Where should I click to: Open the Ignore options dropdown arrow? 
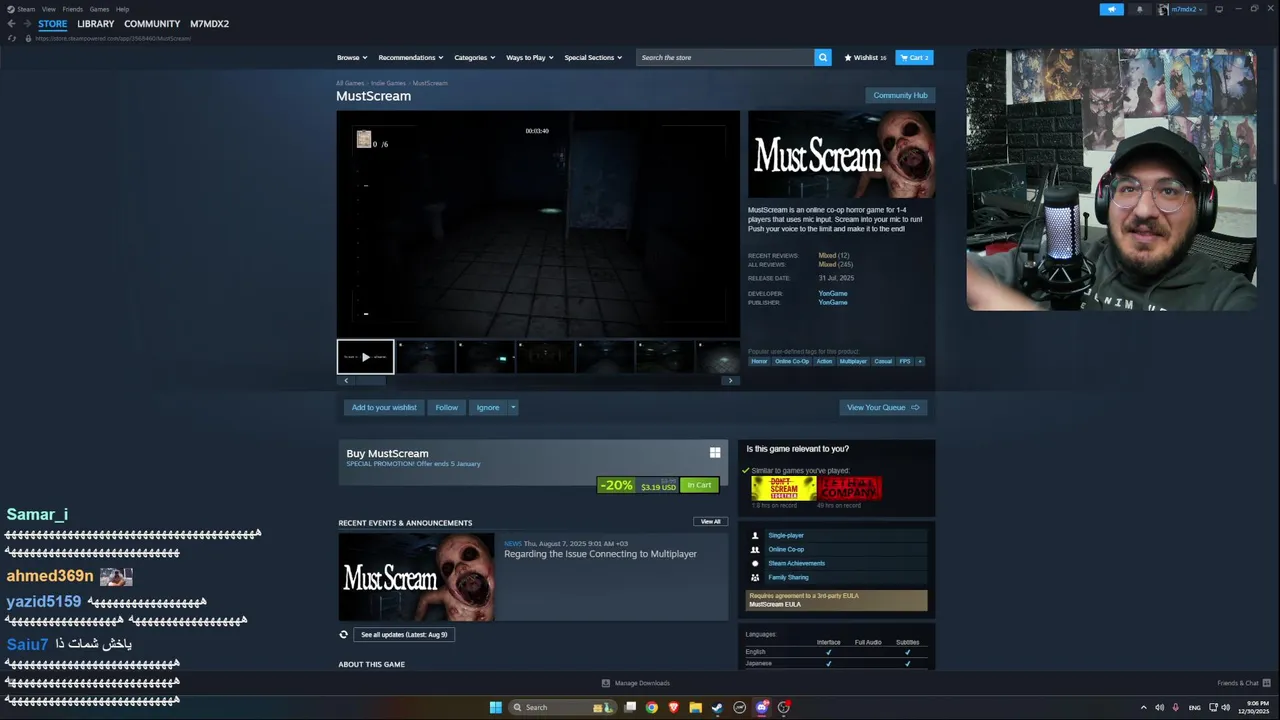tap(513, 407)
